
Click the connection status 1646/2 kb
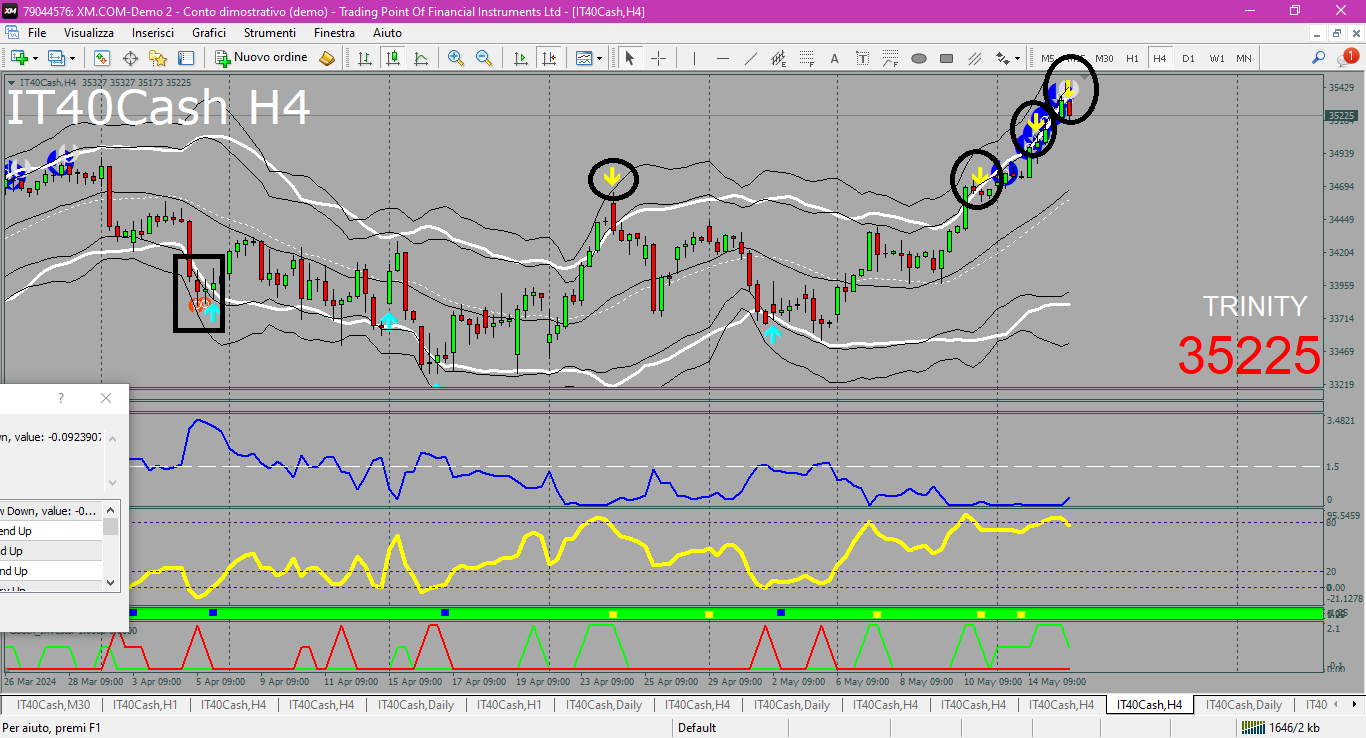click(x=1279, y=727)
